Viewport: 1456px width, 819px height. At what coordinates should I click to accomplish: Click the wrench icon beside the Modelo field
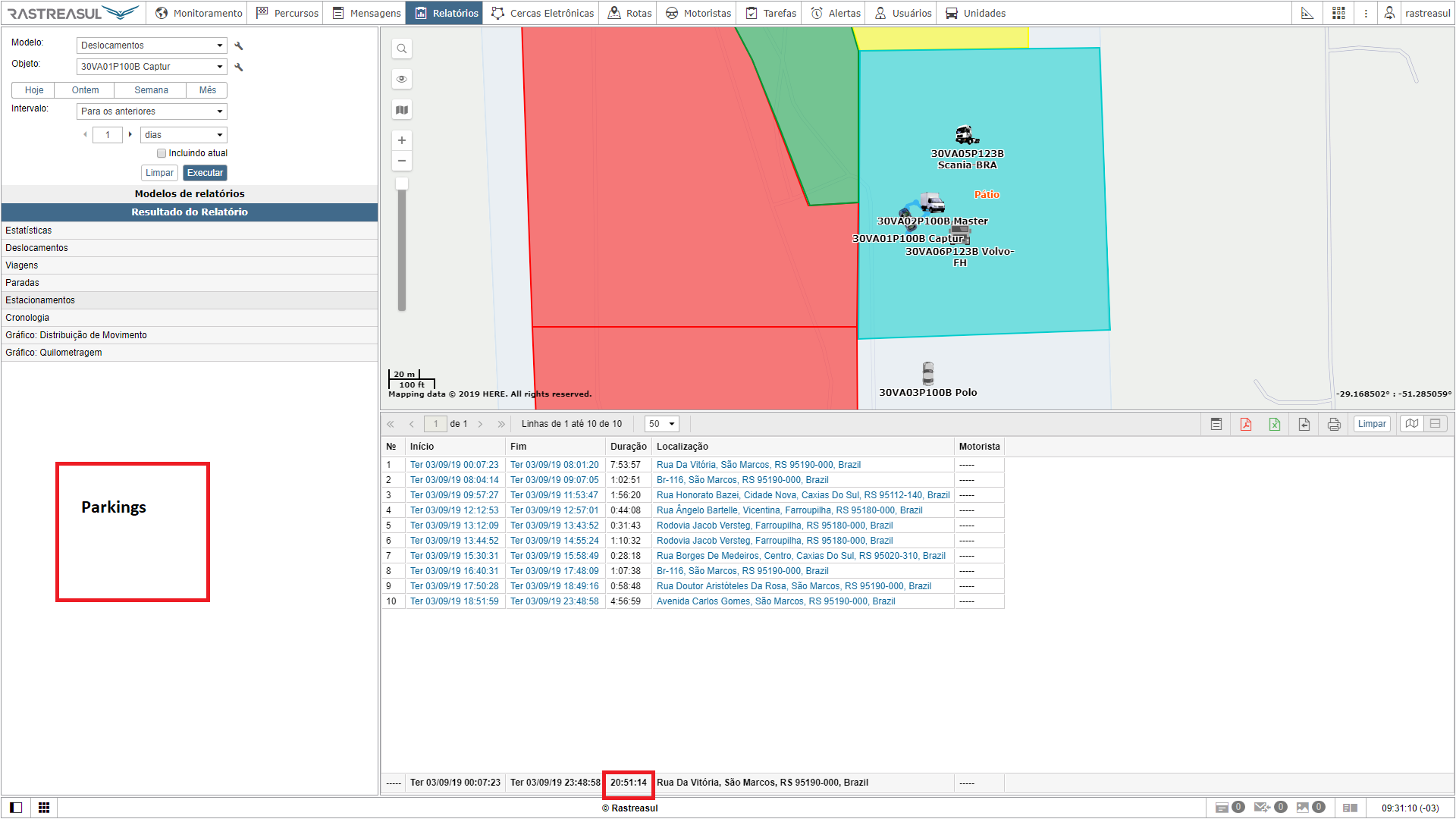pyautogui.click(x=239, y=45)
